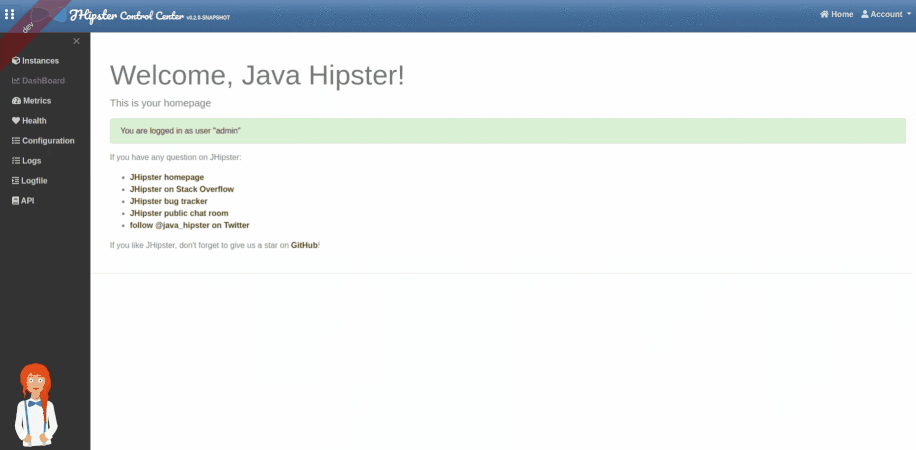Navigate to Home in the top navbar
Viewport: 916px width, 450px height.
pyautogui.click(x=837, y=15)
